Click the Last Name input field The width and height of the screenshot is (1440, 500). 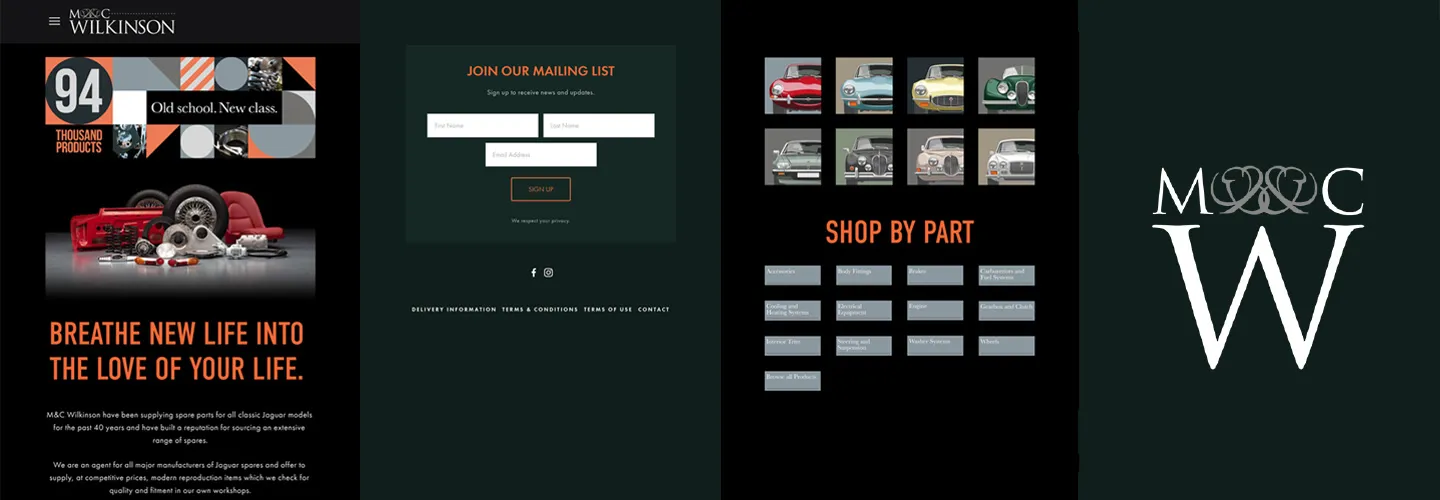coord(599,125)
